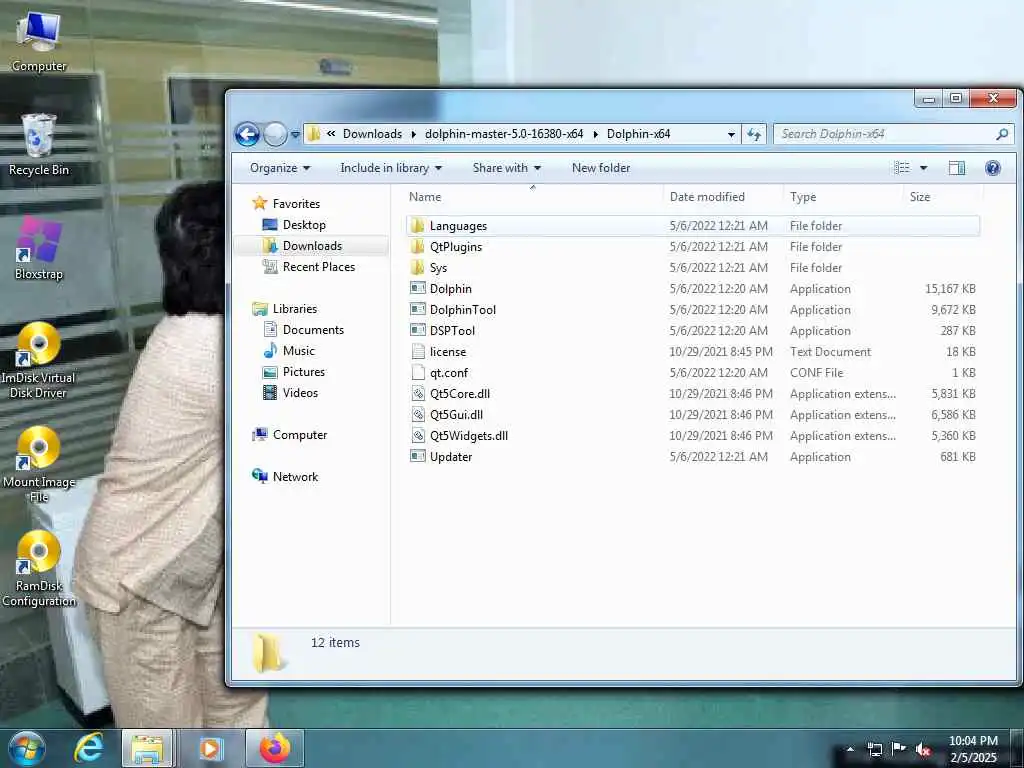Open the Windows Start button
This screenshot has width=1024, height=768.
tap(26, 748)
